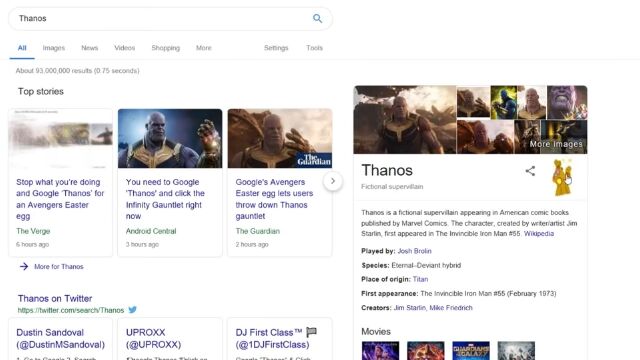This screenshot has width=640, height=360.
Task: Click the Jim Starlin creator link
Action: (409, 308)
